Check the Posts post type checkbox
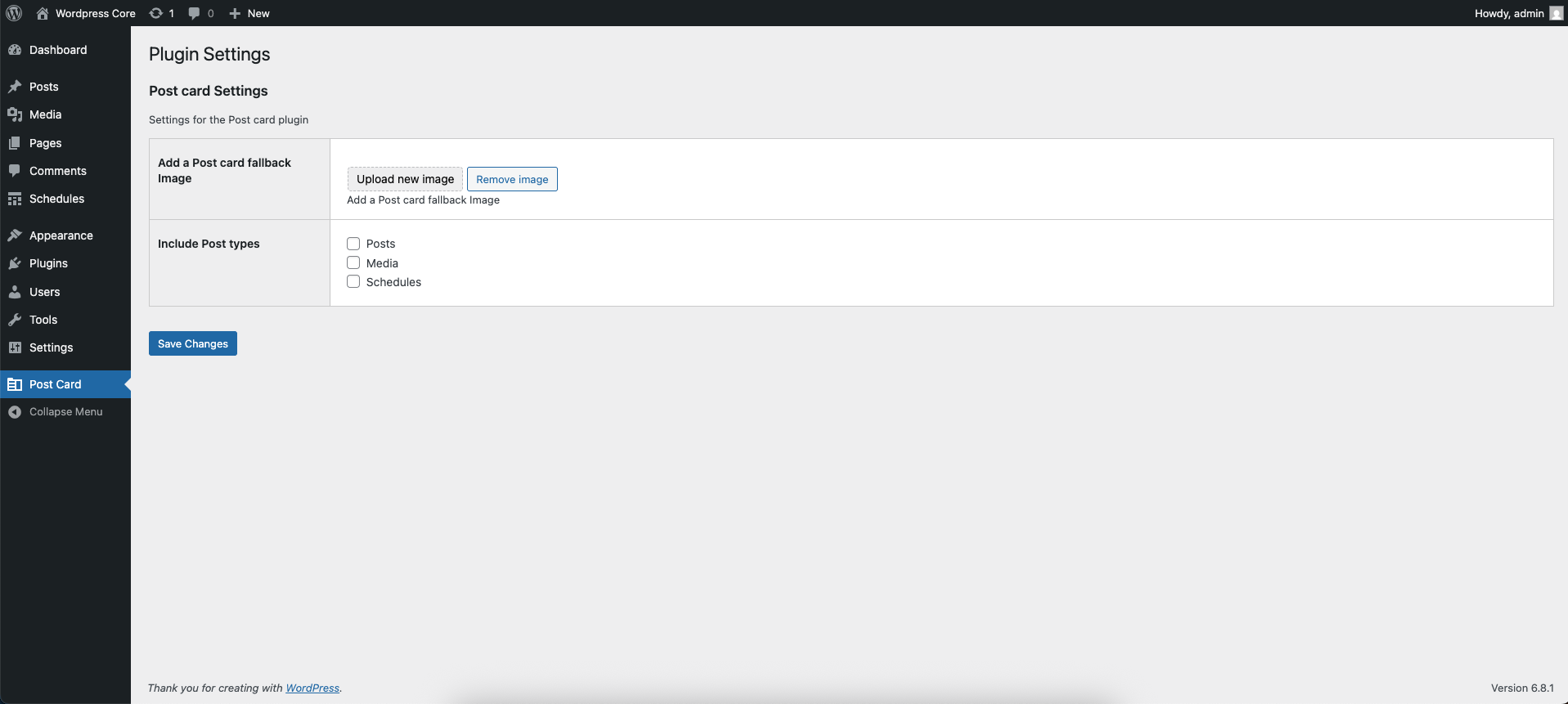 353,244
